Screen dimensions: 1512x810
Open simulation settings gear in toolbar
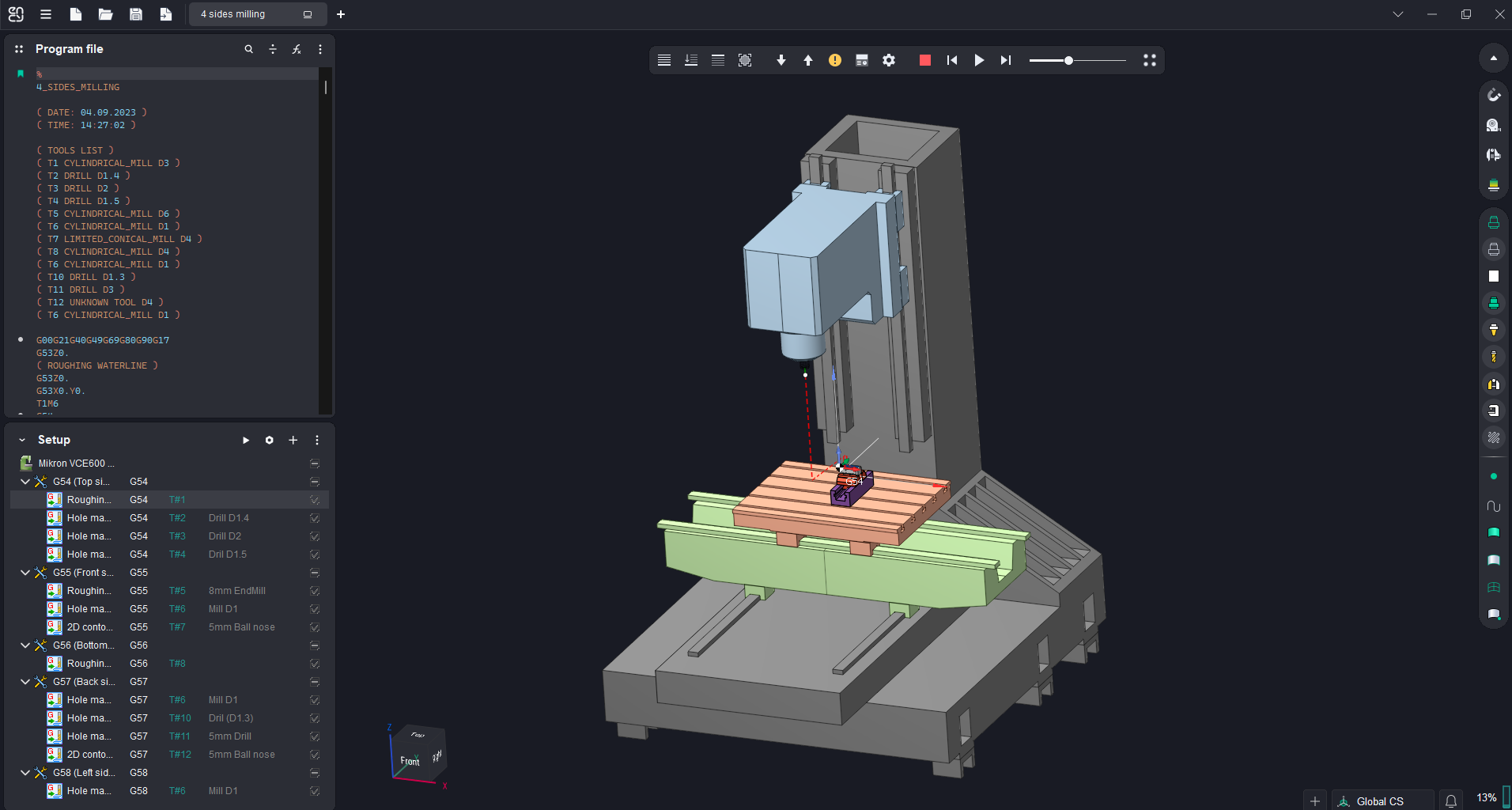pos(889,60)
